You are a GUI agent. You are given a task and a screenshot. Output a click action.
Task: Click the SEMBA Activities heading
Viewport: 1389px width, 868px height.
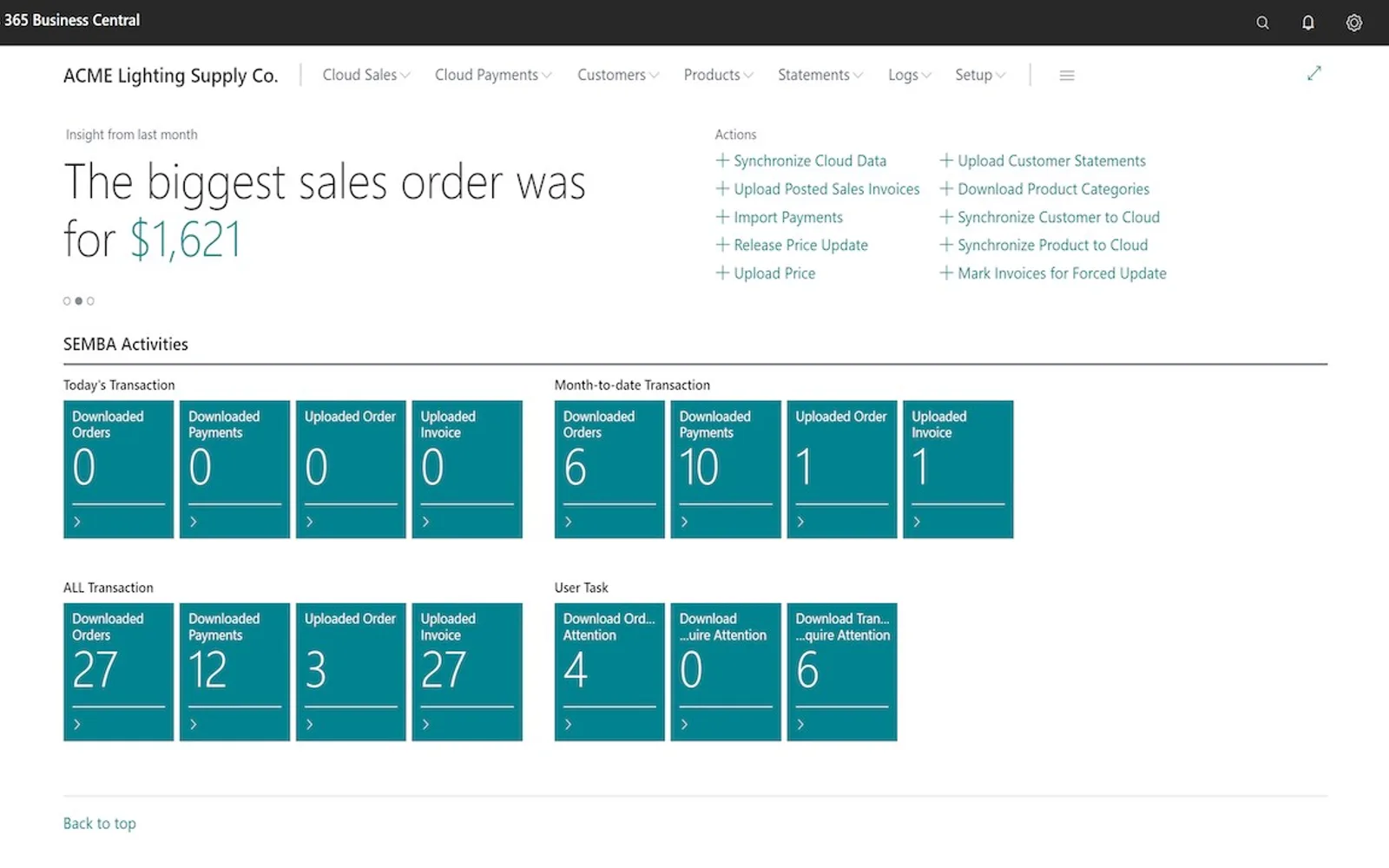click(125, 344)
